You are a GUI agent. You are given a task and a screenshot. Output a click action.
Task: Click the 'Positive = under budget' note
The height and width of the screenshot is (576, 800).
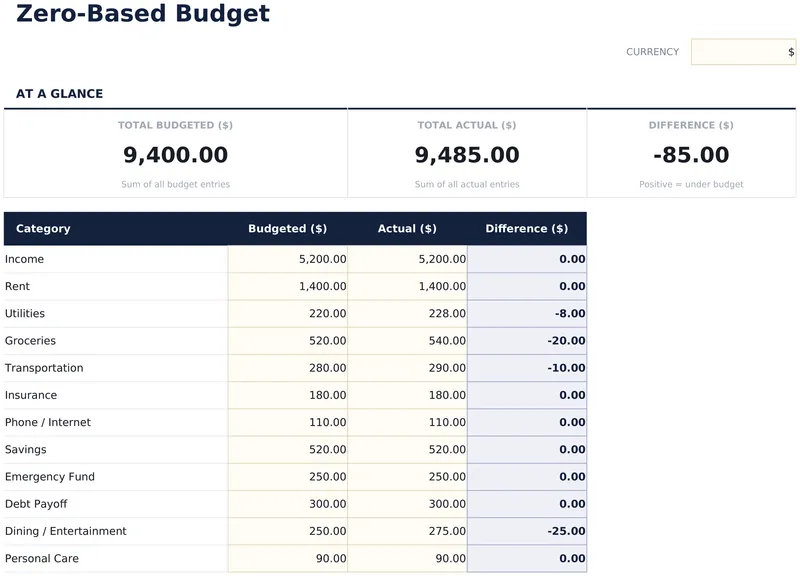[691, 185]
